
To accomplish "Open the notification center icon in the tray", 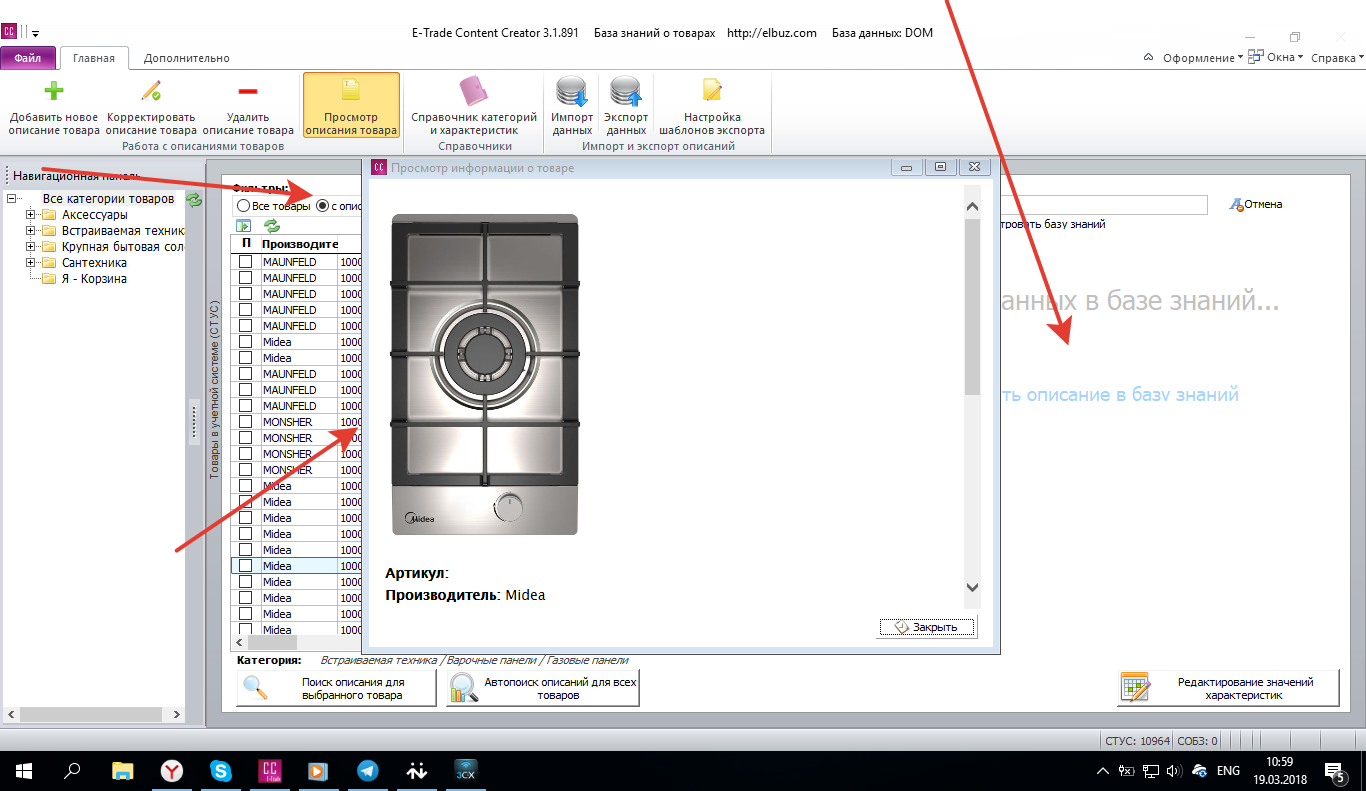I will pos(1334,771).
